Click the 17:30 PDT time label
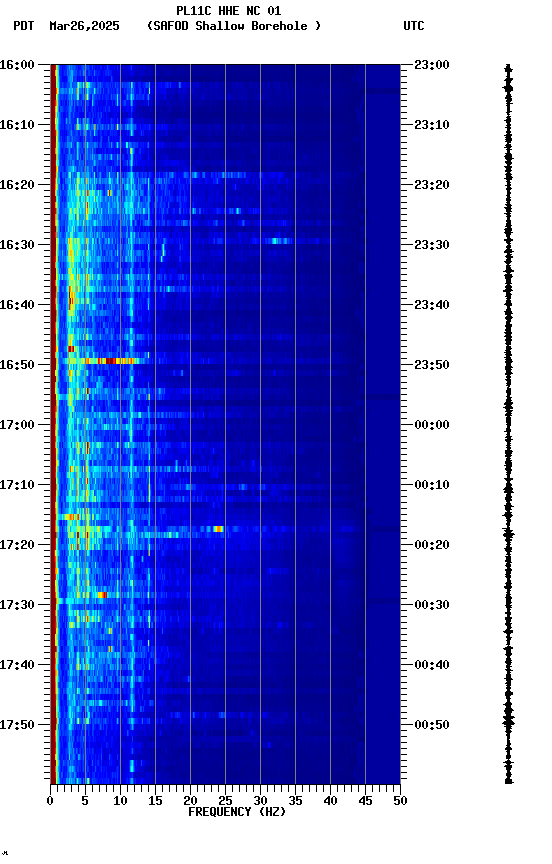The width and height of the screenshot is (552, 864). click(17, 605)
